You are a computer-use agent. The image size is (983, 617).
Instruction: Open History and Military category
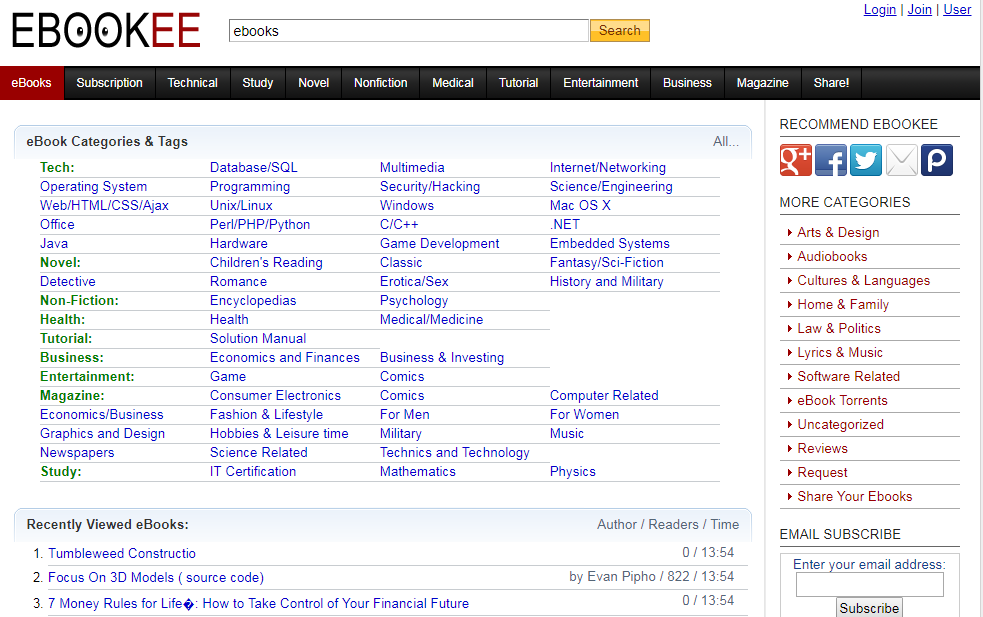coord(606,282)
